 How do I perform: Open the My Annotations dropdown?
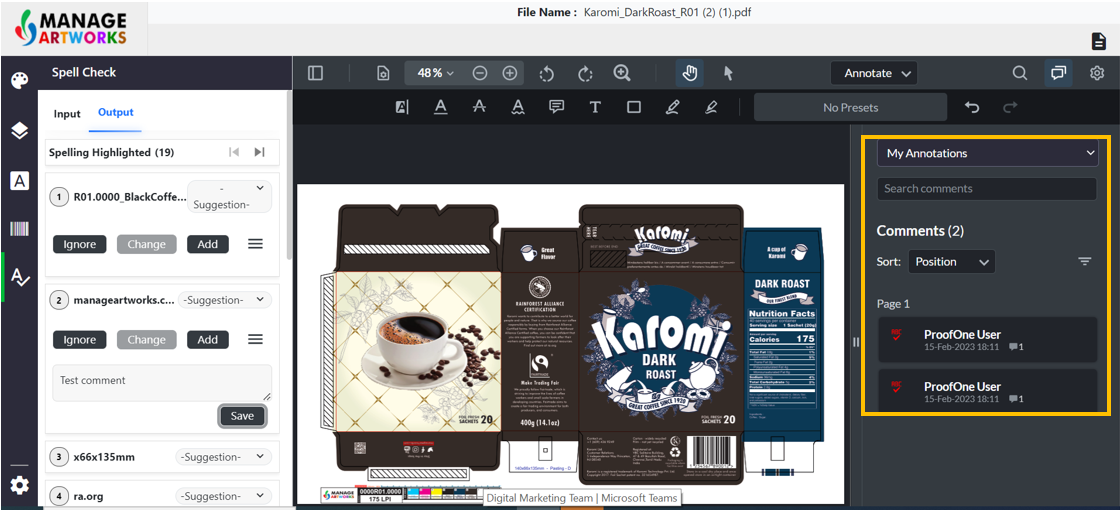(x=988, y=153)
